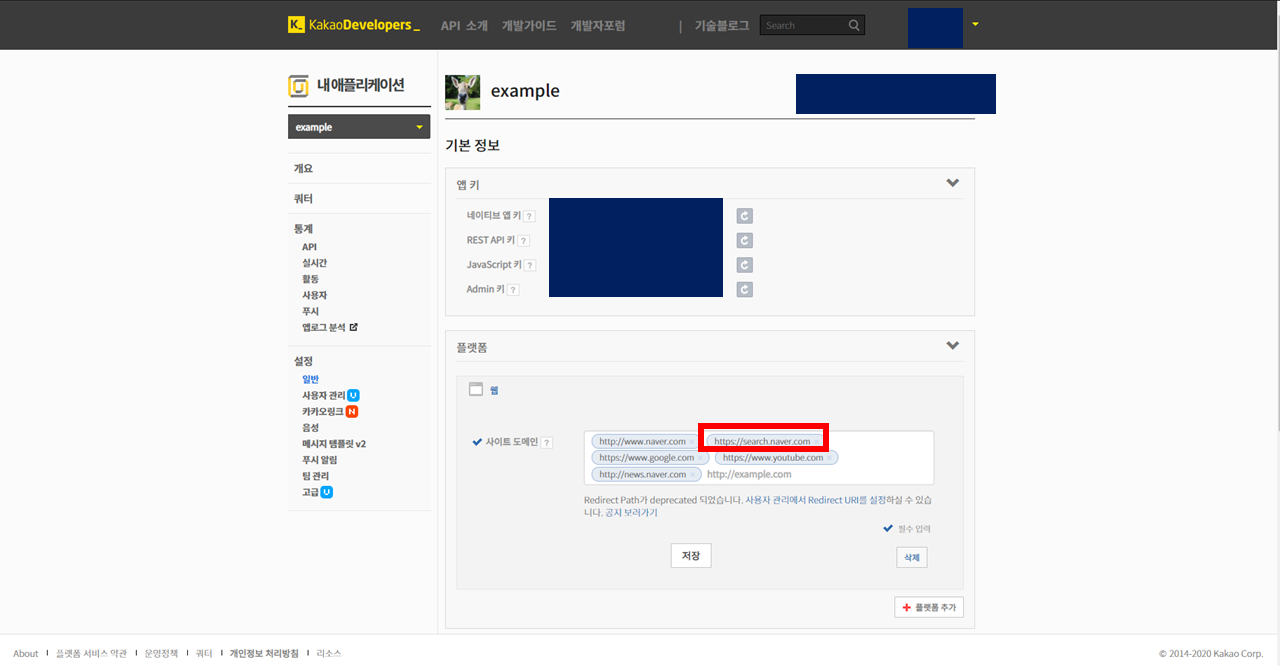Image resolution: width=1280 pixels, height=666 pixels.
Task: Click the Kakao Developers logo
Action: point(354,25)
